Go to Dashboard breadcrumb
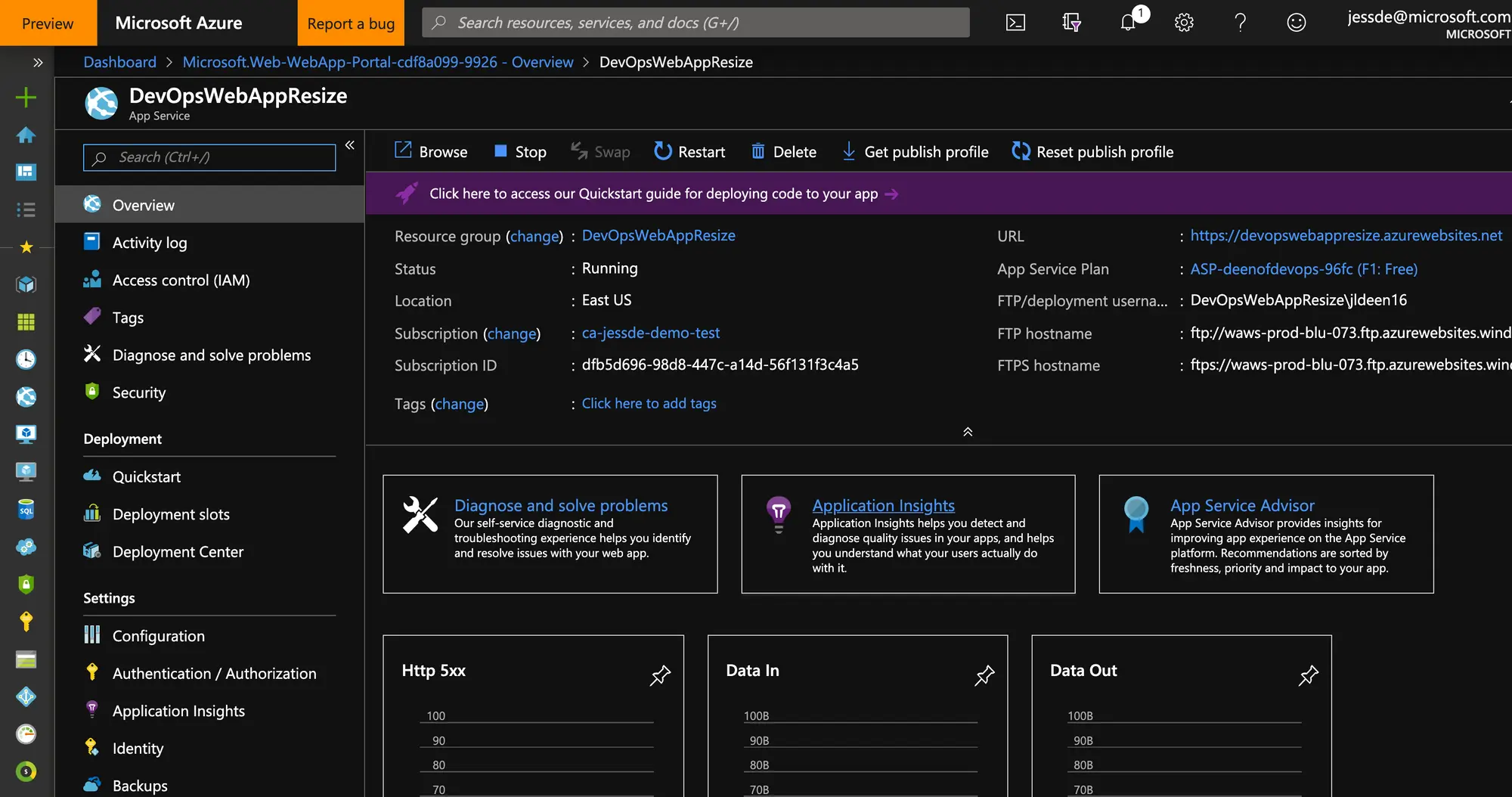The height and width of the screenshot is (797, 1512). tap(119, 62)
